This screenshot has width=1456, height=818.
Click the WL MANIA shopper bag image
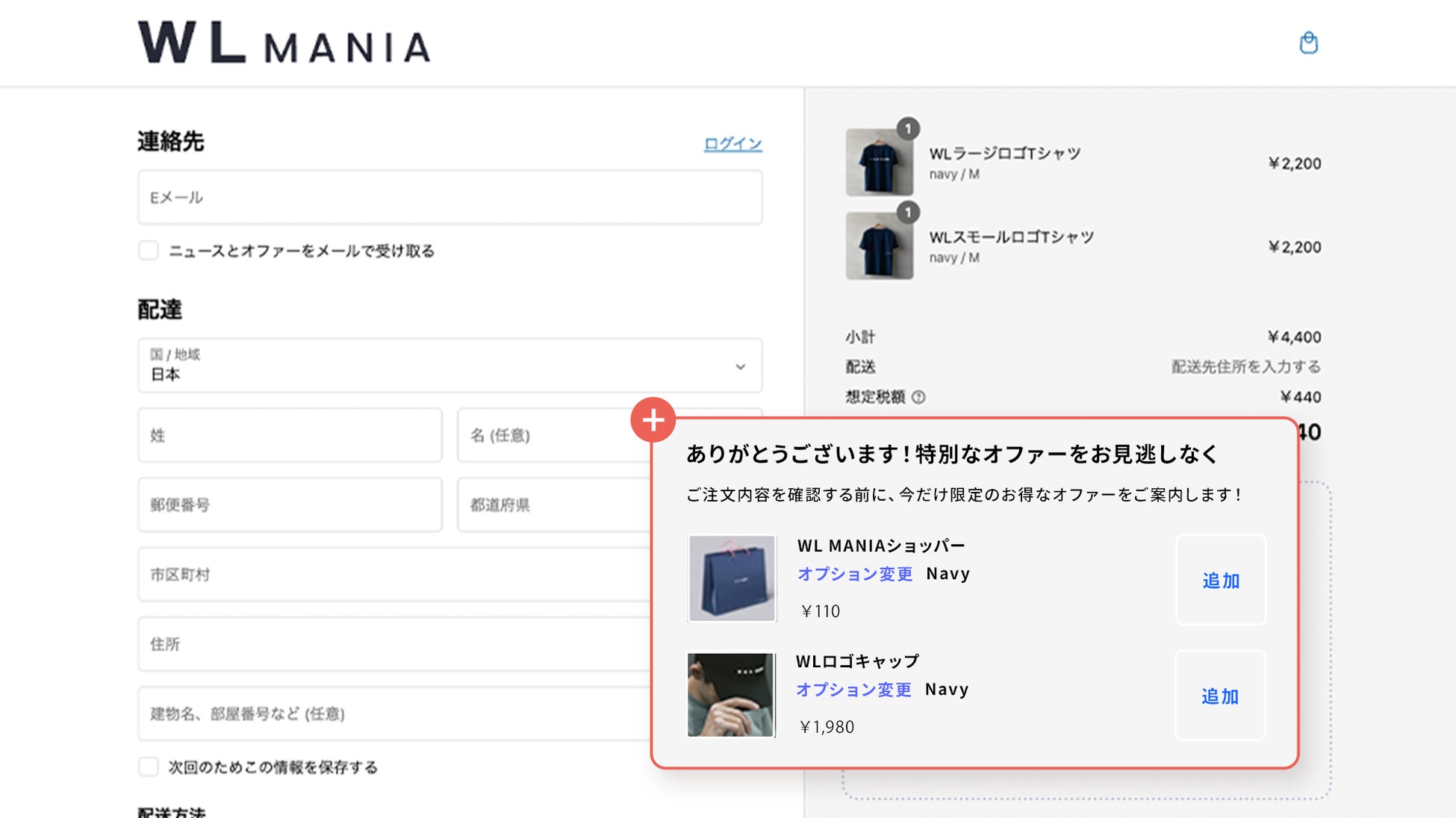click(x=732, y=578)
